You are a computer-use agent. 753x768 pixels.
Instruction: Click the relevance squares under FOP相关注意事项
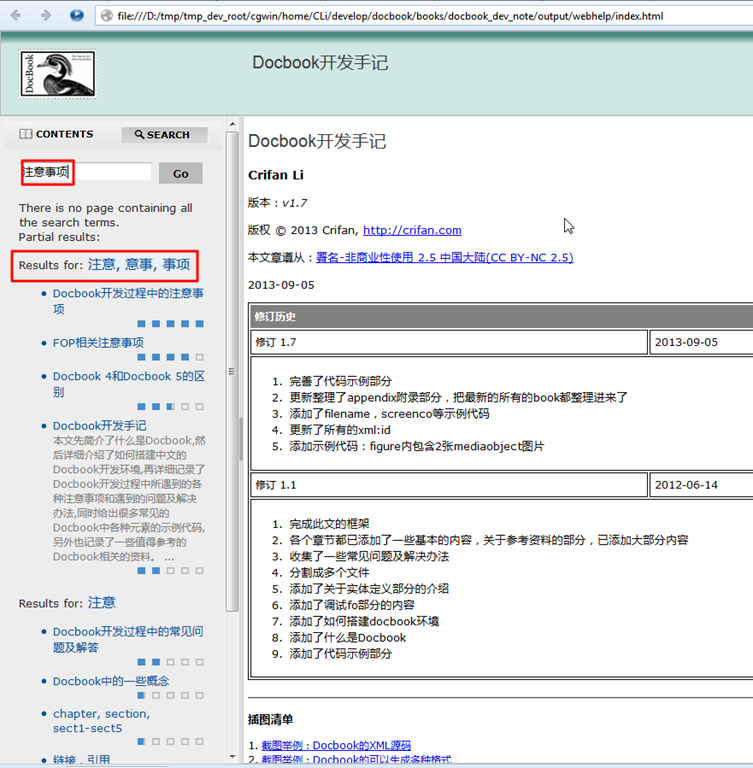(170, 357)
